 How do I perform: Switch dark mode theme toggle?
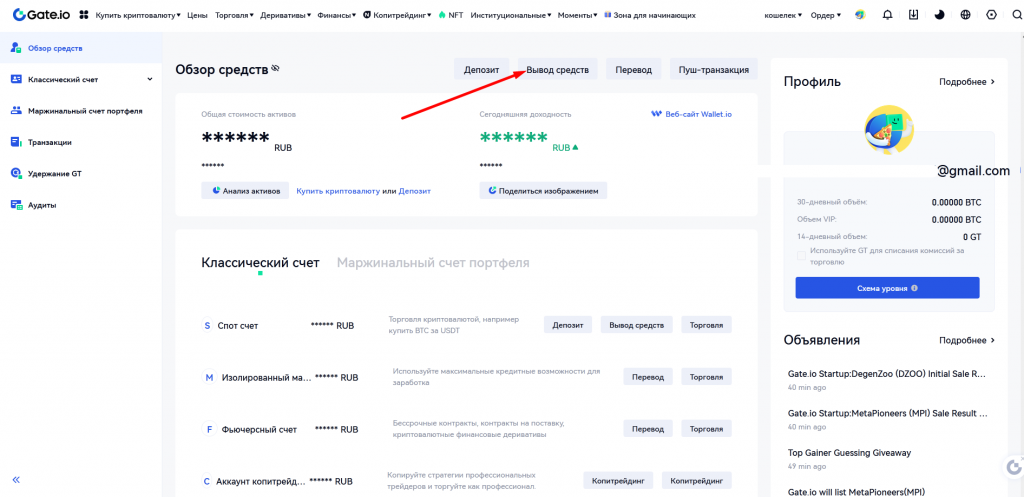click(x=938, y=15)
